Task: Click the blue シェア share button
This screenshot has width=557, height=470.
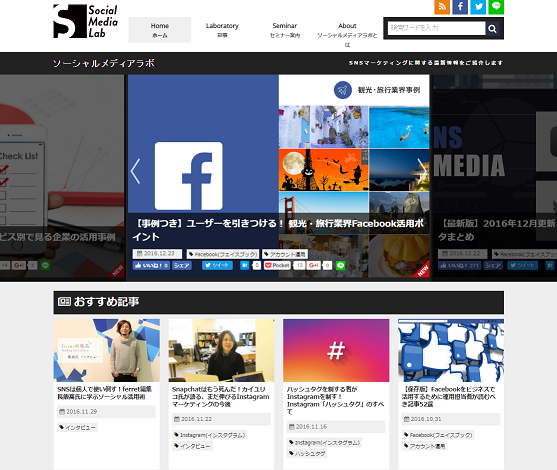Action: (x=182, y=265)
